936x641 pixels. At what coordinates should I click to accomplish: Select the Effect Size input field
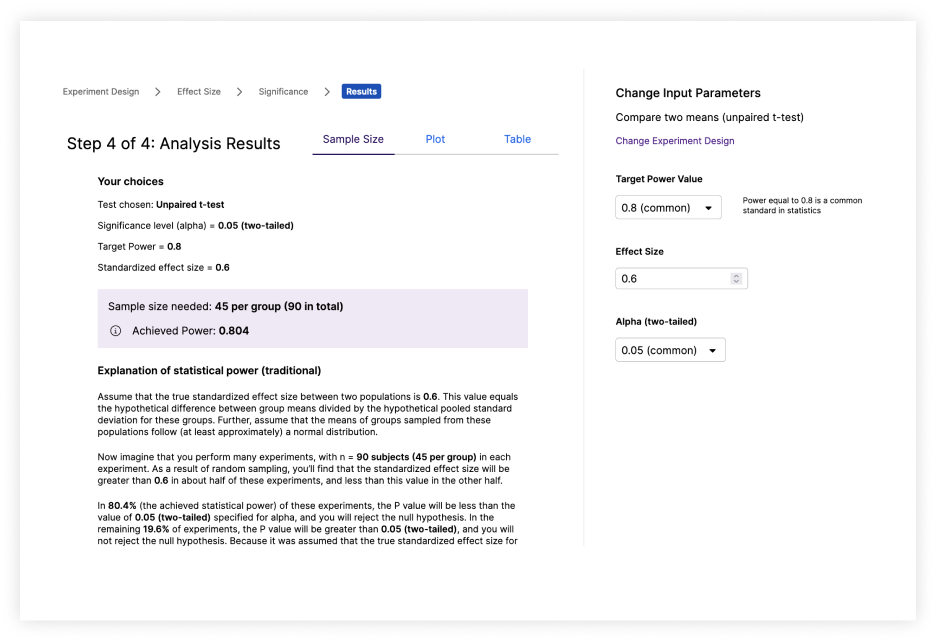pyautogui.click(x=670, y=278)
